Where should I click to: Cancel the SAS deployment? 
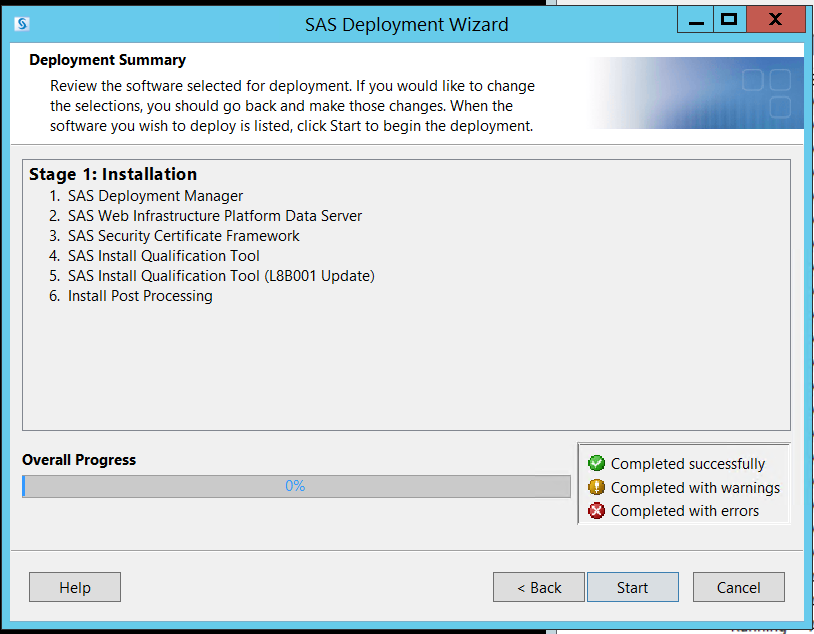[x=738, y=587]
